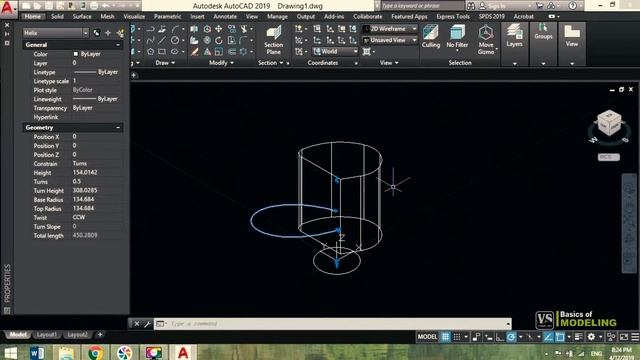This screenshot has height=360, width=640.
Task: Click the Turns value 0.5 field
Action: [x=97, y=182]
